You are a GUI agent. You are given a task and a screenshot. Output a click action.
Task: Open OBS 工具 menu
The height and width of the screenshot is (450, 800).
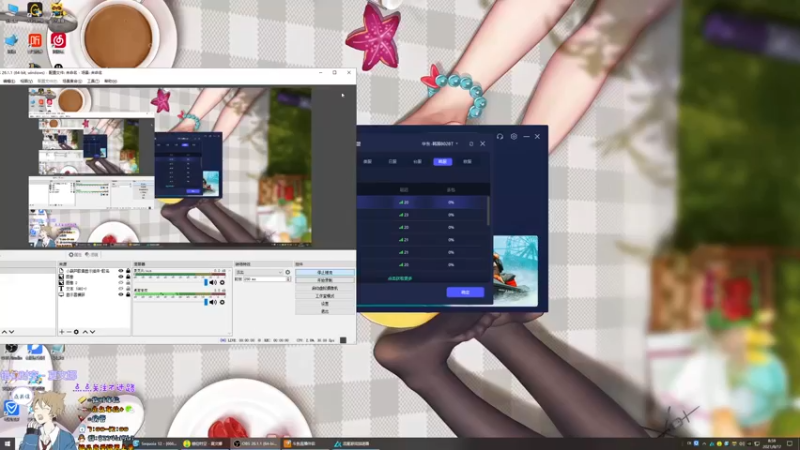click(x=93, y=81)
